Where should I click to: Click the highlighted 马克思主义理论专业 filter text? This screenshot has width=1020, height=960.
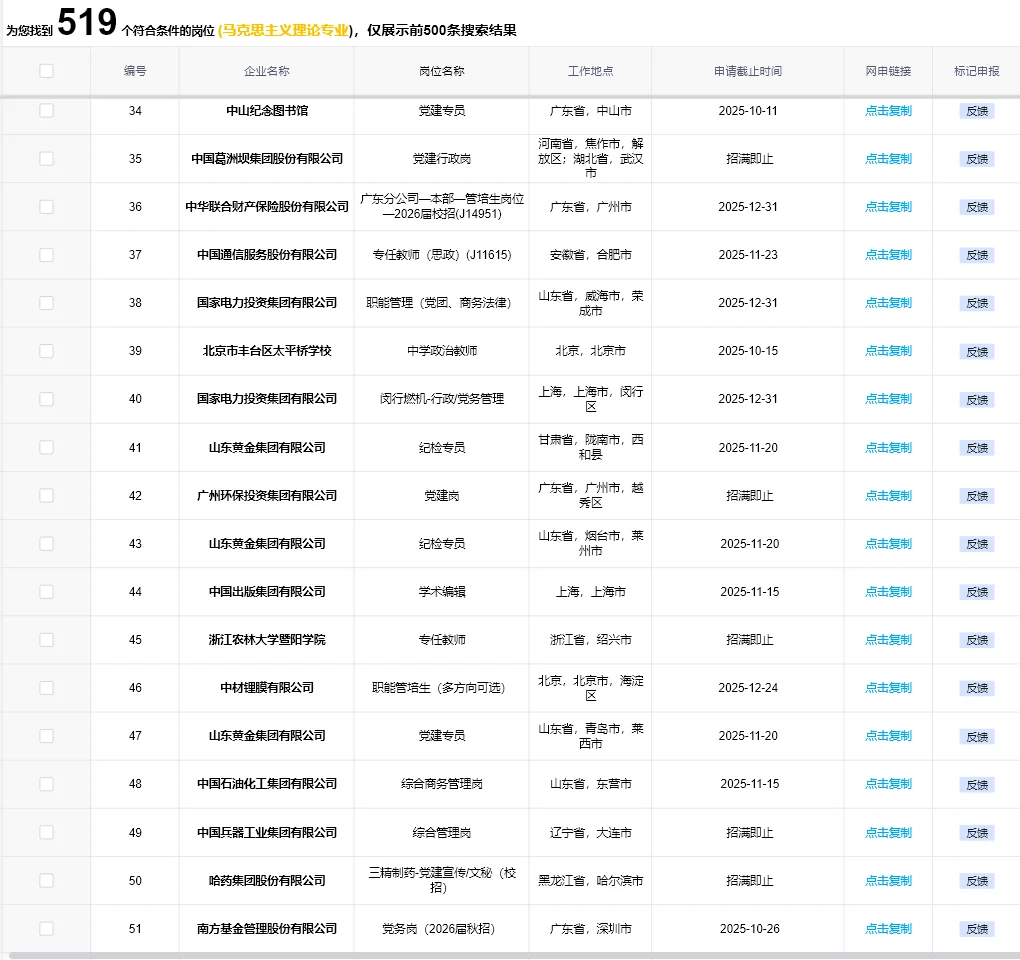pyautogui.click(x=286, y=31)
